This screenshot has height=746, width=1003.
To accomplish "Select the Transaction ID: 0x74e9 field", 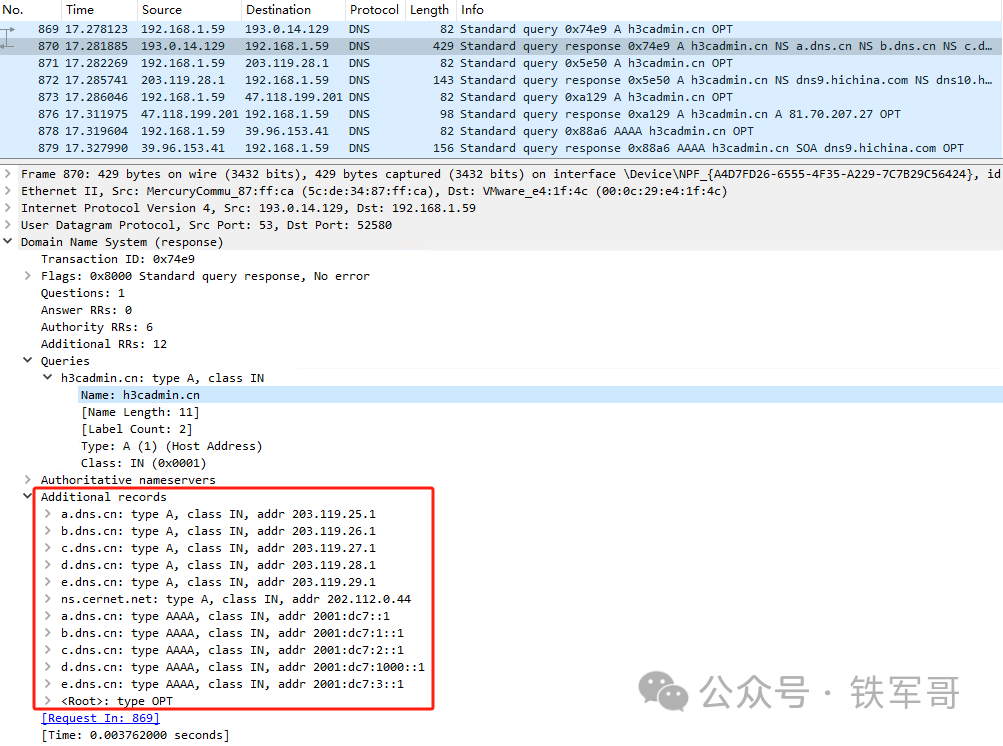I will point(118,258).
